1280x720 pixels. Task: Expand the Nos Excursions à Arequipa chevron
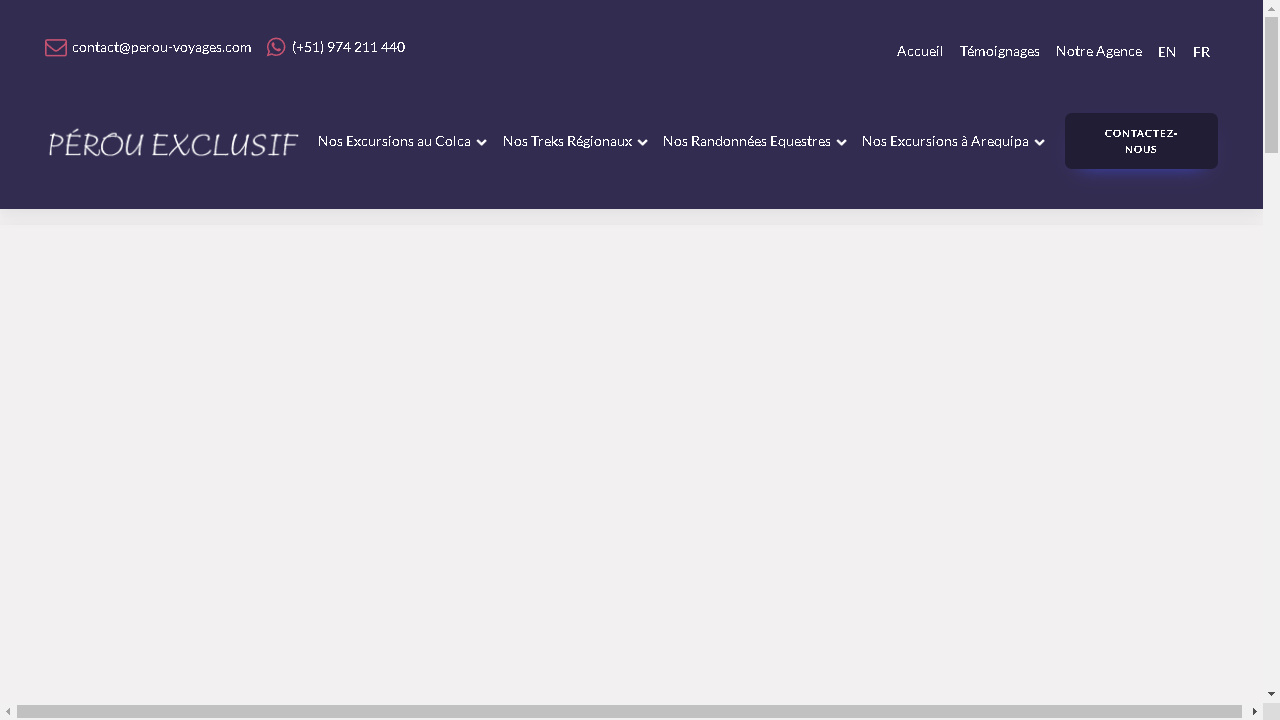(x=1039, y=143)
